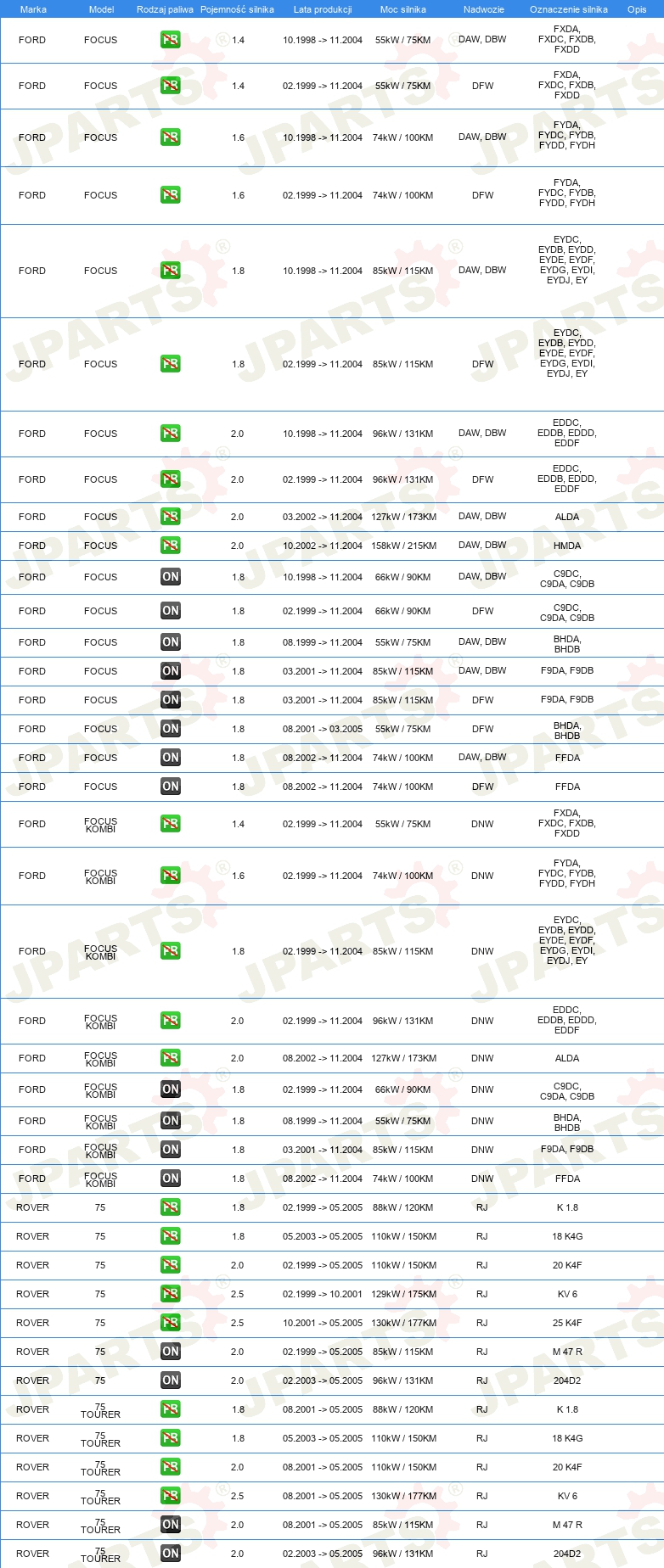Click the 10.2001 -> 05.2005 production date
The width and height of the screenshot is (664, 1568).
click(x=323, y=1323)
